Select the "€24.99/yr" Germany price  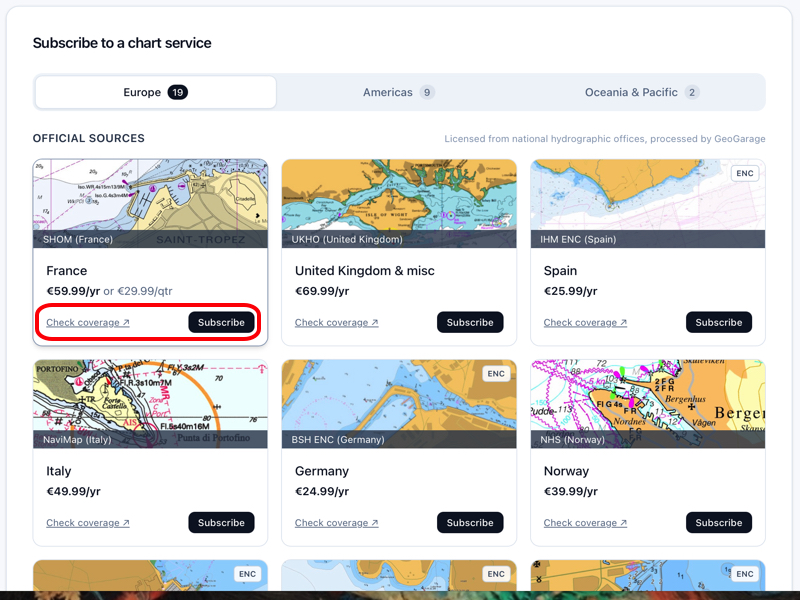(x=322, y=491)
